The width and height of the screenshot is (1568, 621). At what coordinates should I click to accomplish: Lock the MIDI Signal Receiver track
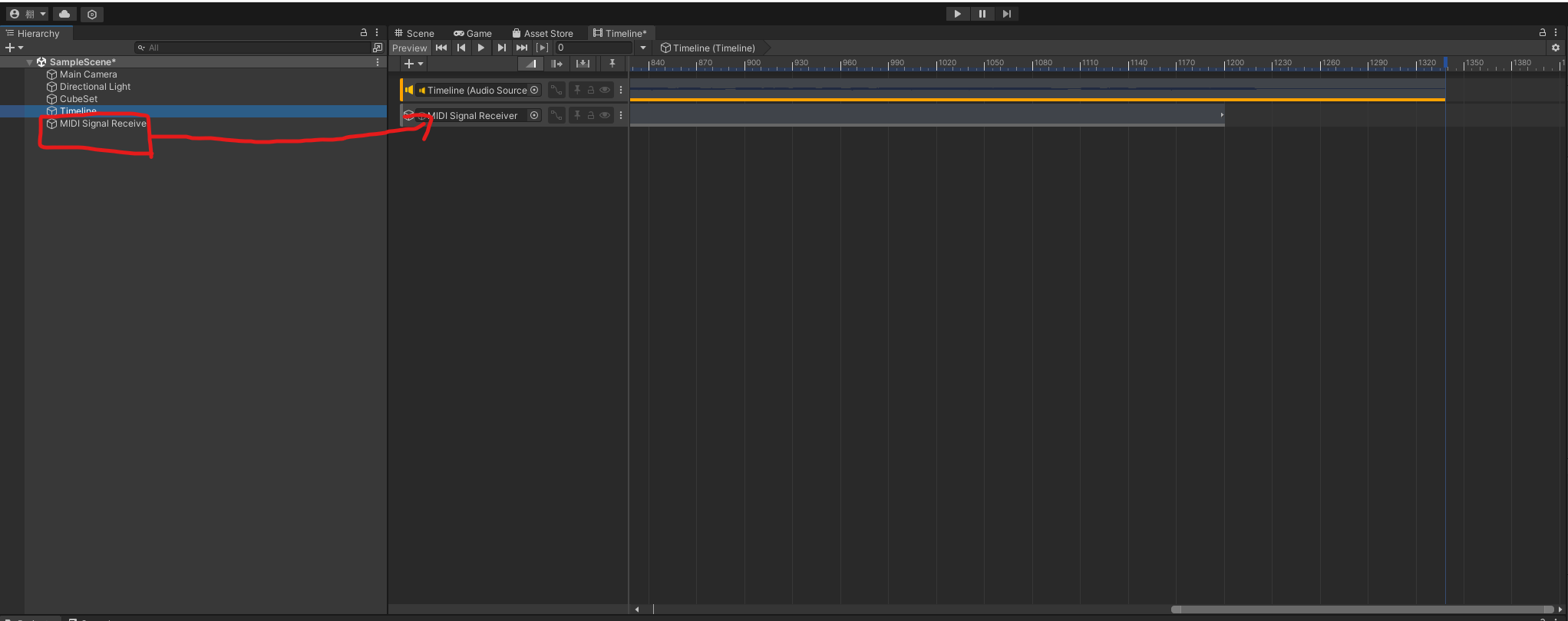click(x=591, y=115)
